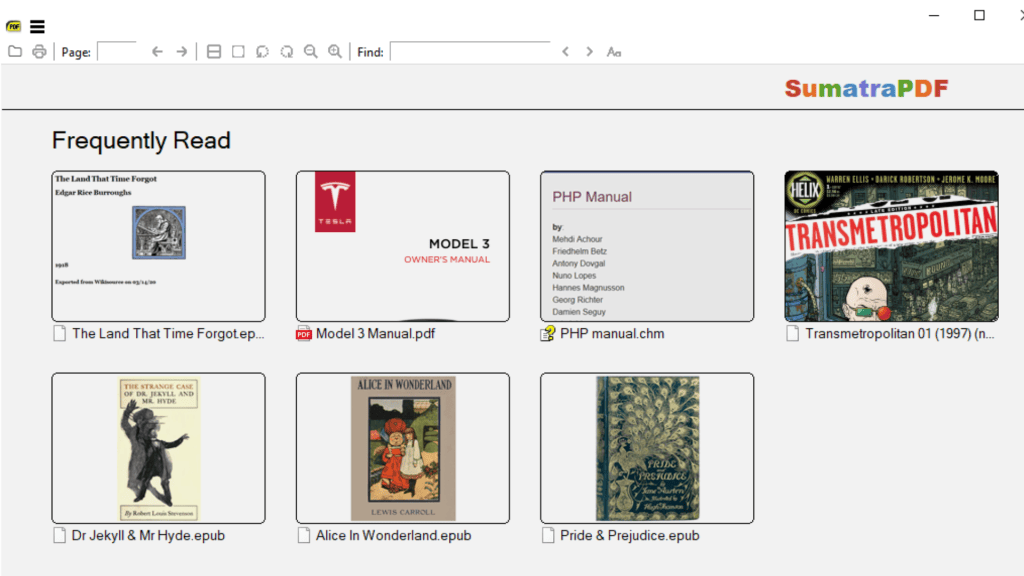Image resolution: width=1024 pixels, height=576 pixels.
Task: Toggle single page view
Action: click(237, 51)
